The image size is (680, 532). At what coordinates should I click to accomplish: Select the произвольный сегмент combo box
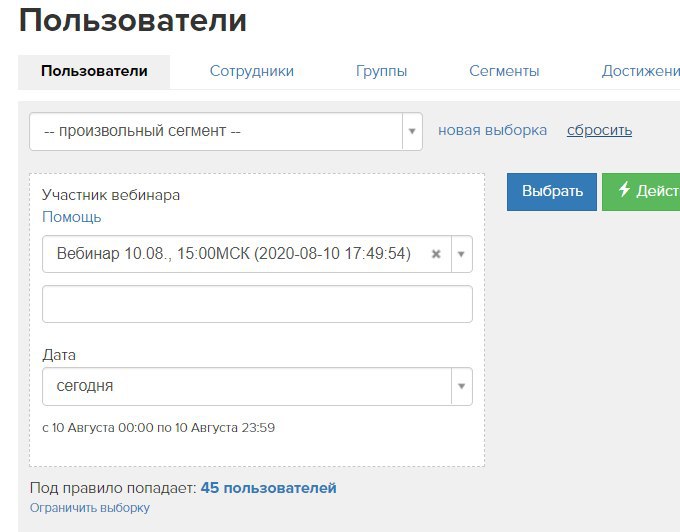pos(226,131)
